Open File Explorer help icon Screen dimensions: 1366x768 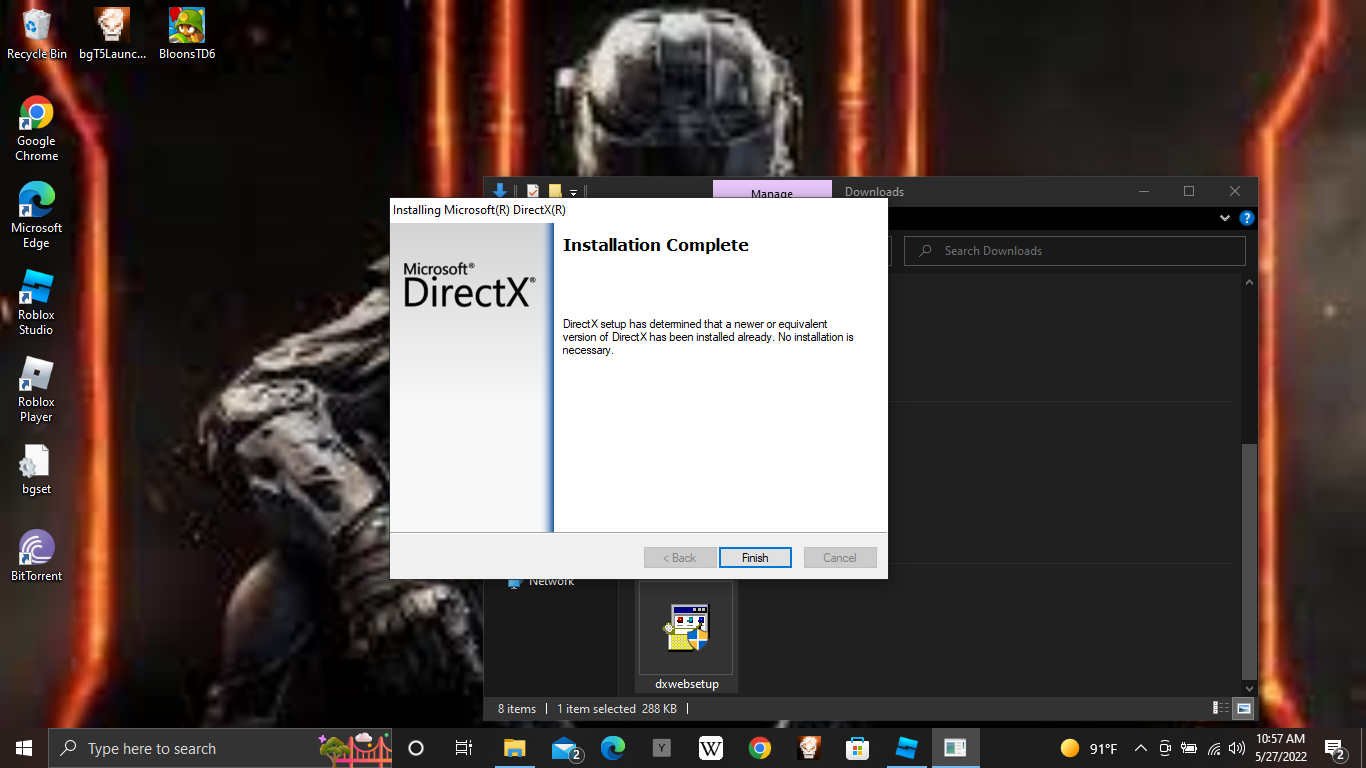pos(1246,218)
